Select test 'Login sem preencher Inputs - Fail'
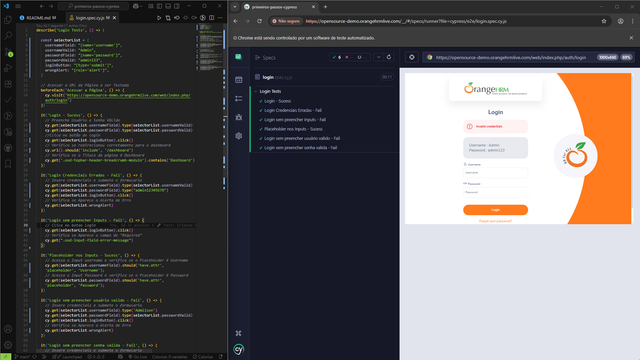Screen dimensions: 640x360 click(x=295, y=120)
